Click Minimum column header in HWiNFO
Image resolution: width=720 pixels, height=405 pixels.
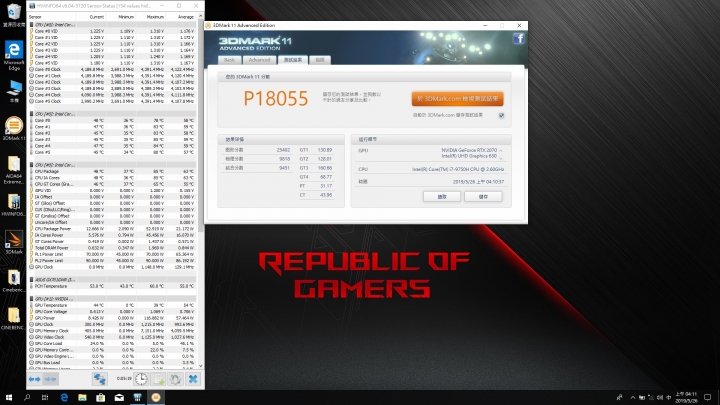[x=125, y=17]
